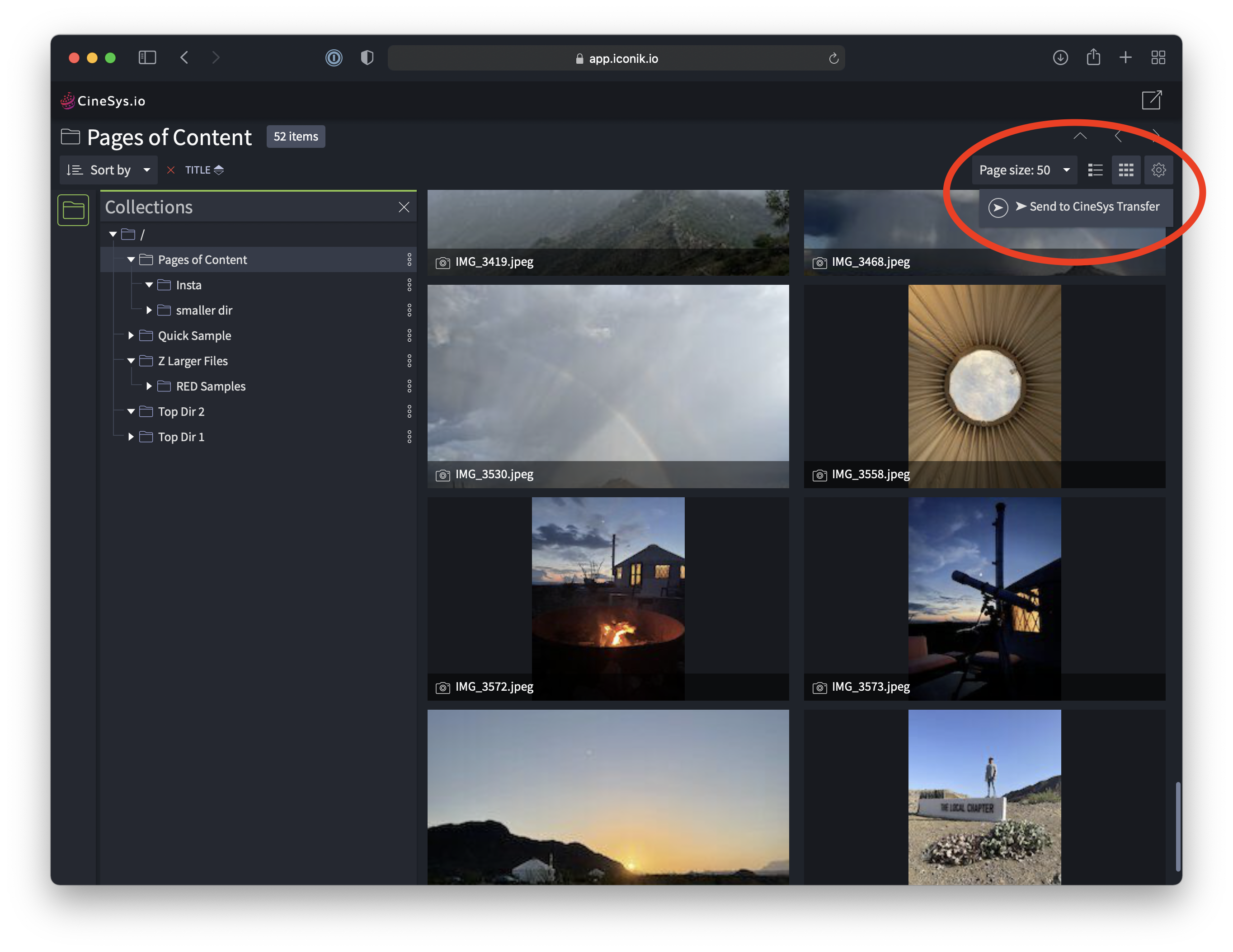Select the RED Samples collection

tap(210, 386)
